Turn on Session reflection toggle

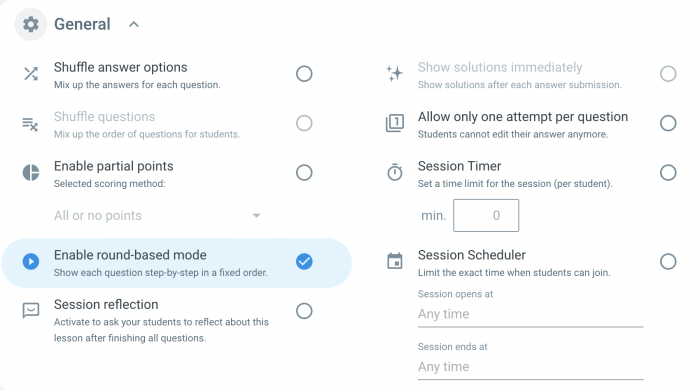(304, 311)
